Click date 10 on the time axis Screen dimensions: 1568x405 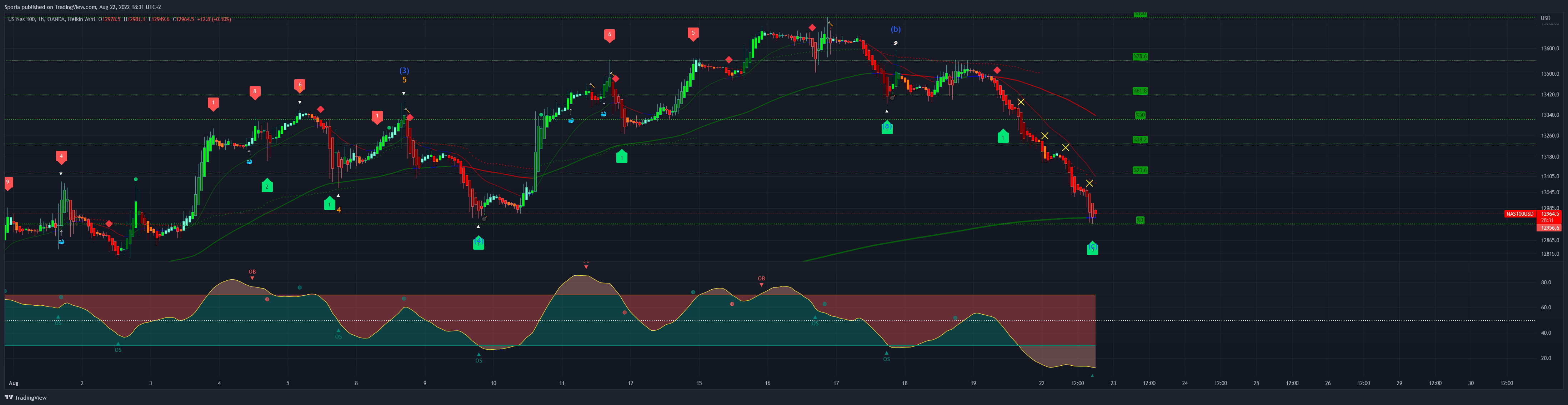[494, 384]
